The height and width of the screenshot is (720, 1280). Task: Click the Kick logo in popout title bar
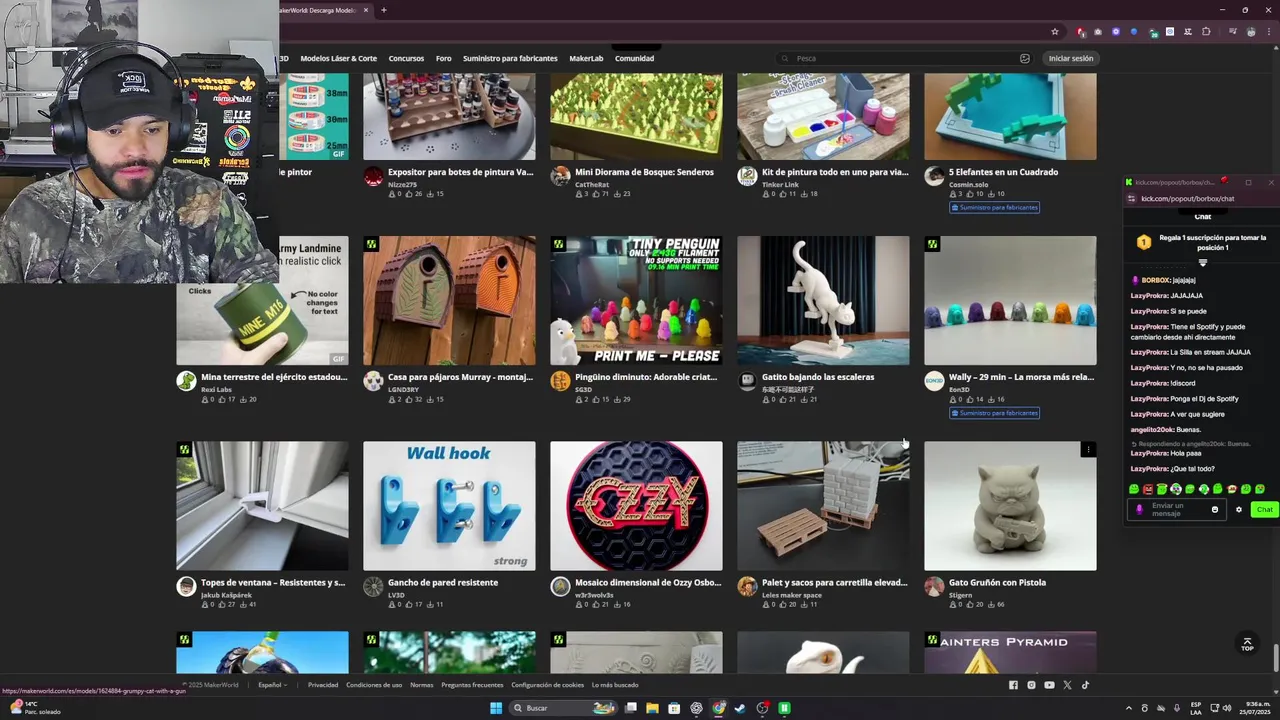pos(1129,182)
